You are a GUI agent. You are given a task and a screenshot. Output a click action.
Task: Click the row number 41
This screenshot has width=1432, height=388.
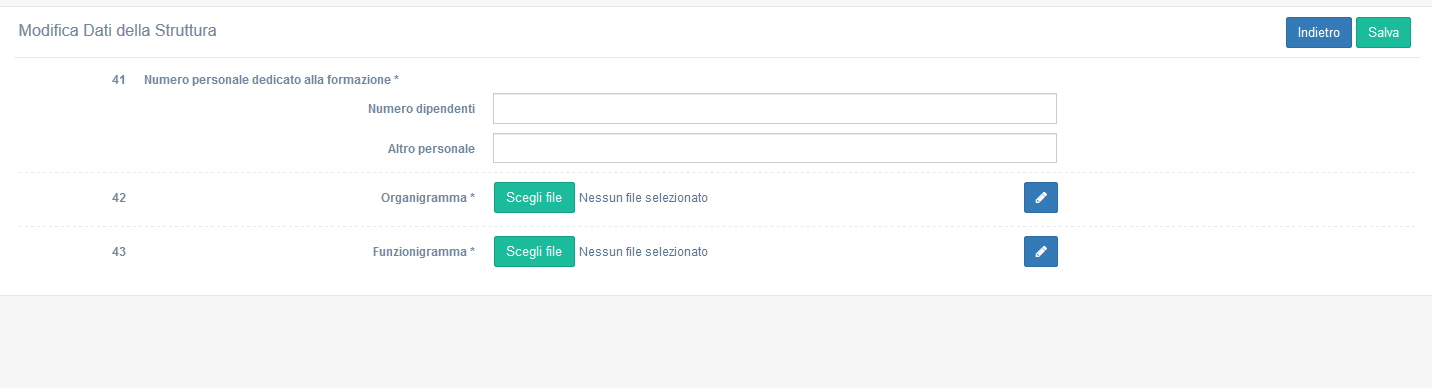(119, 79)
